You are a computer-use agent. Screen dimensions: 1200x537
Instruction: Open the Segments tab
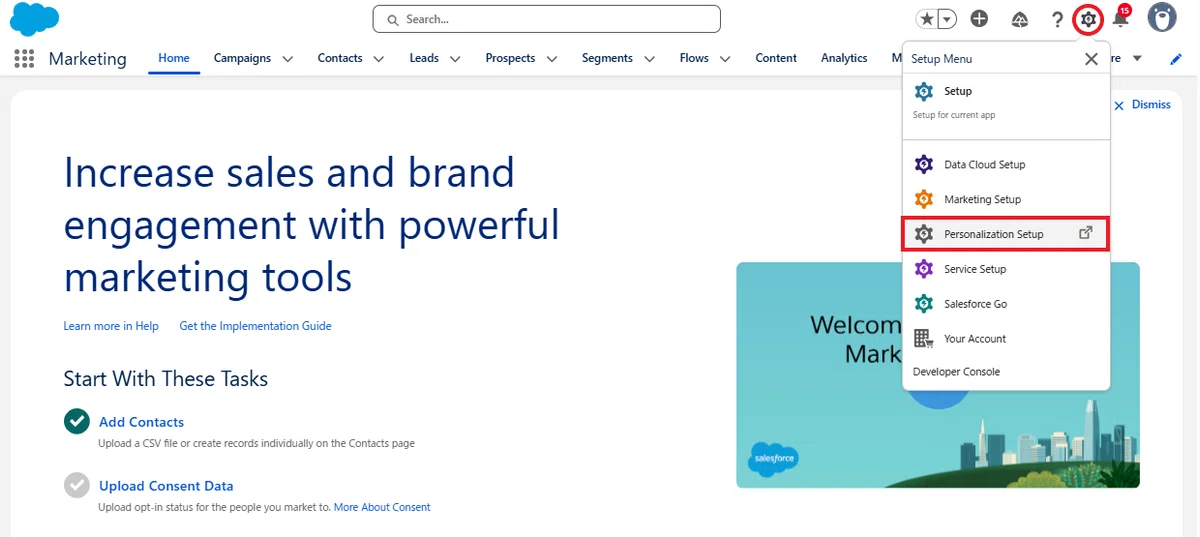607,58
